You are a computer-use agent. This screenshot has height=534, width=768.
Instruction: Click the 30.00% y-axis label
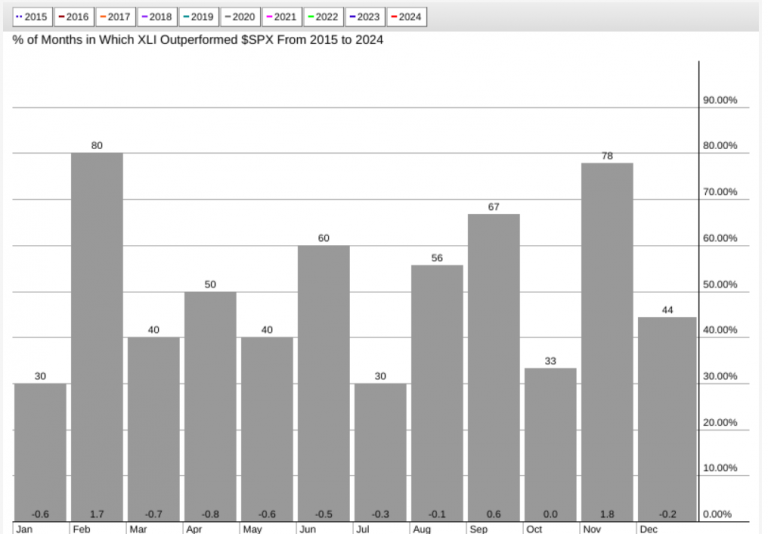coord(720,376)
